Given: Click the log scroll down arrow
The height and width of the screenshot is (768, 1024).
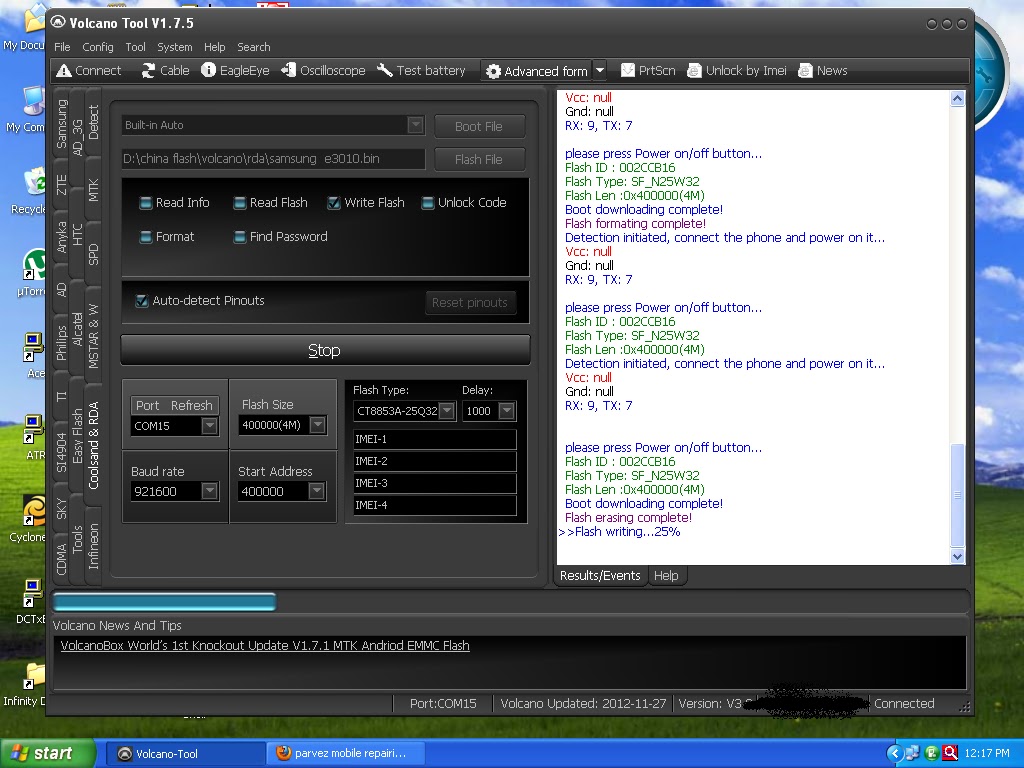Looking at the screenshot, I should pos(957,556).
